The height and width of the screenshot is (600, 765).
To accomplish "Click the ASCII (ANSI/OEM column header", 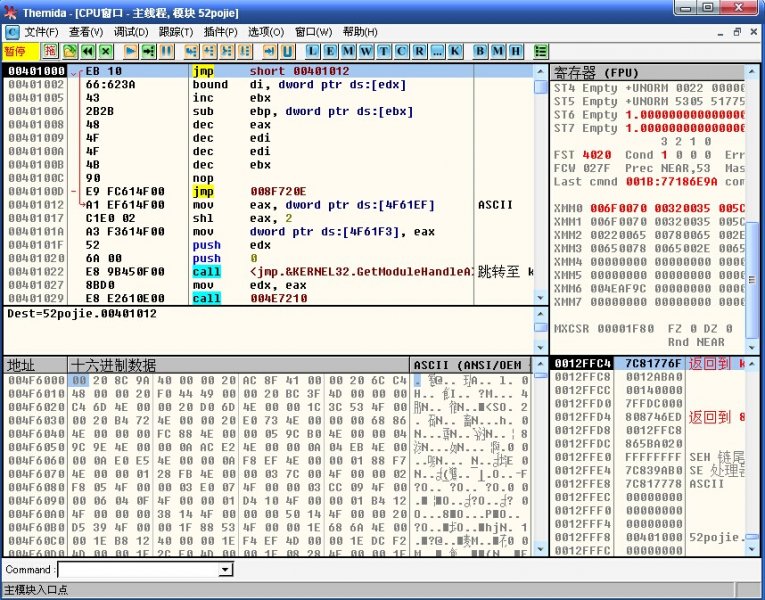I will (471, 365).
